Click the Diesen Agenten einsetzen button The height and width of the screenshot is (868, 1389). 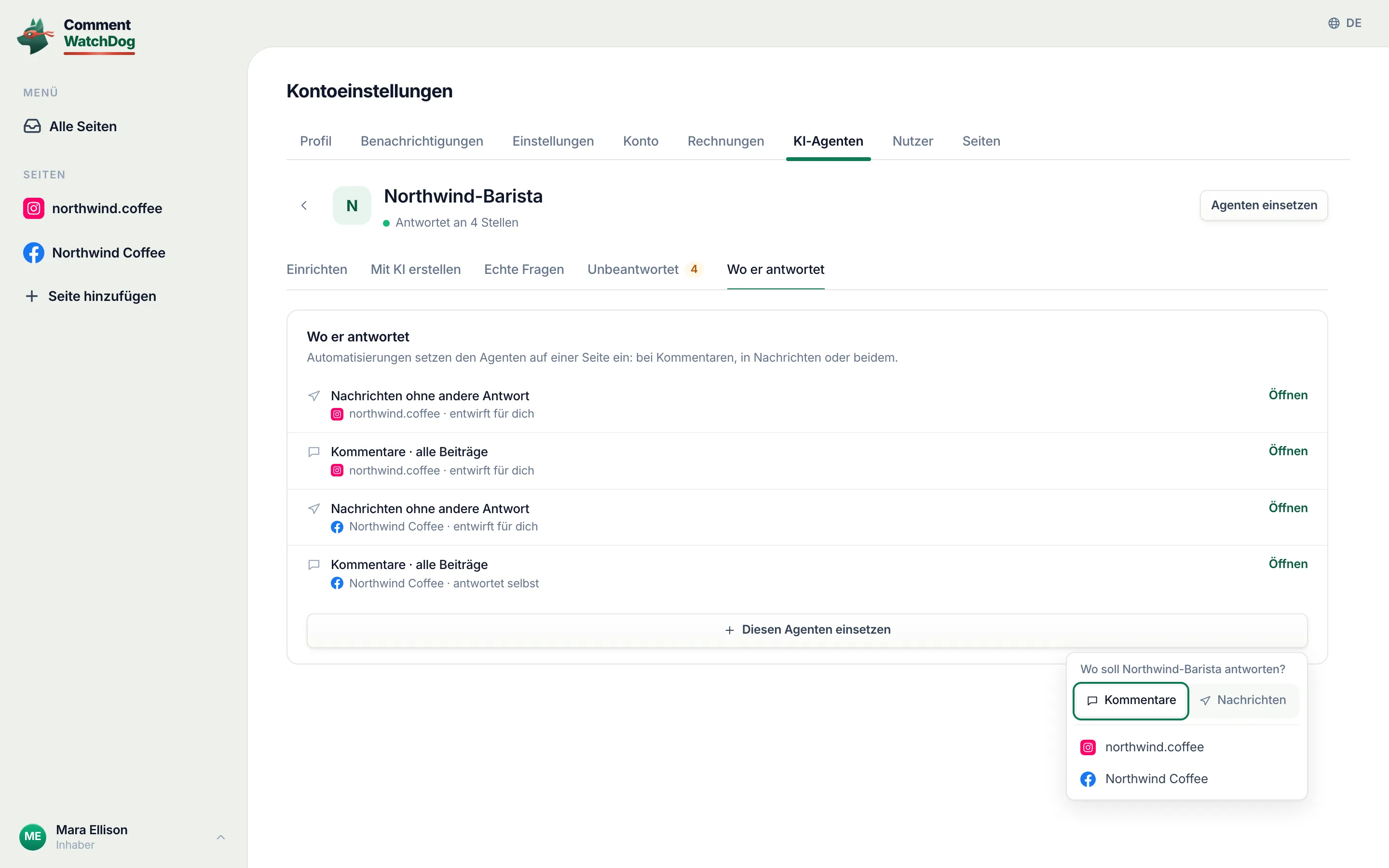(807, 630)
